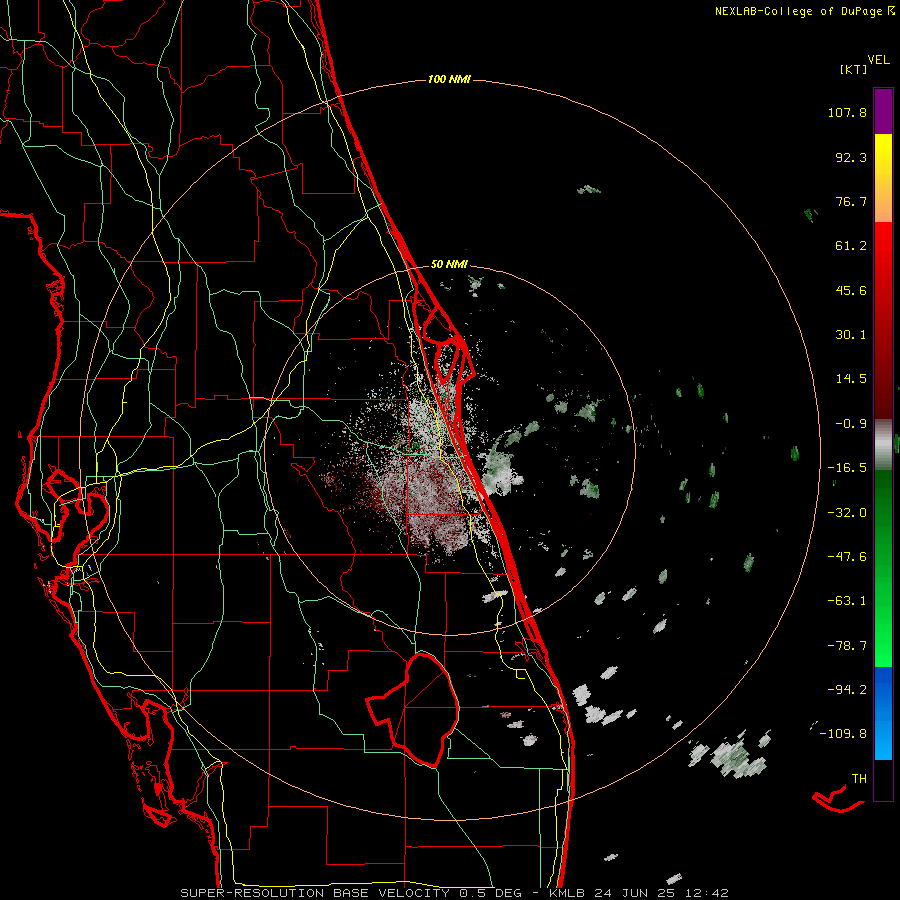
Task: Click the -32.0 velocity scale value
Action: pos(847,513)
